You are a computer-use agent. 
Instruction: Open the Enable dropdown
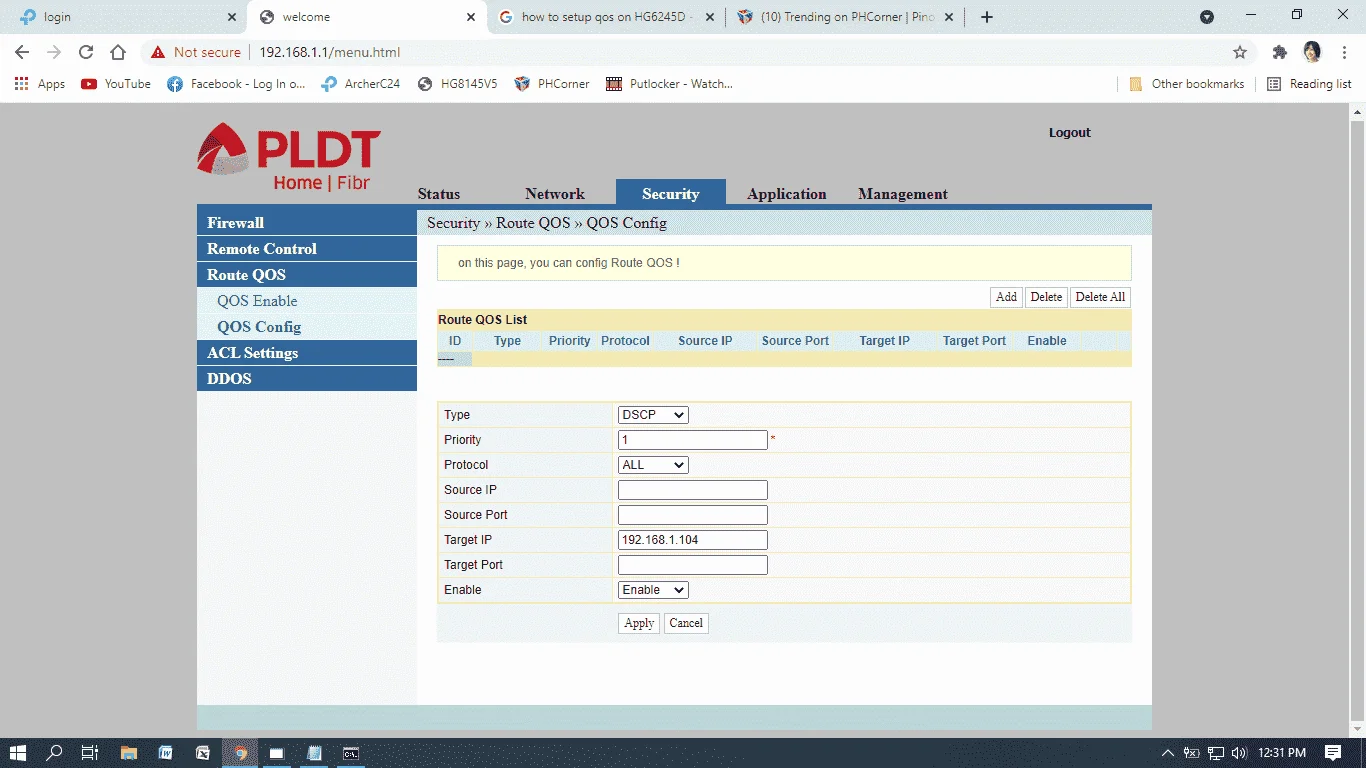653,590
